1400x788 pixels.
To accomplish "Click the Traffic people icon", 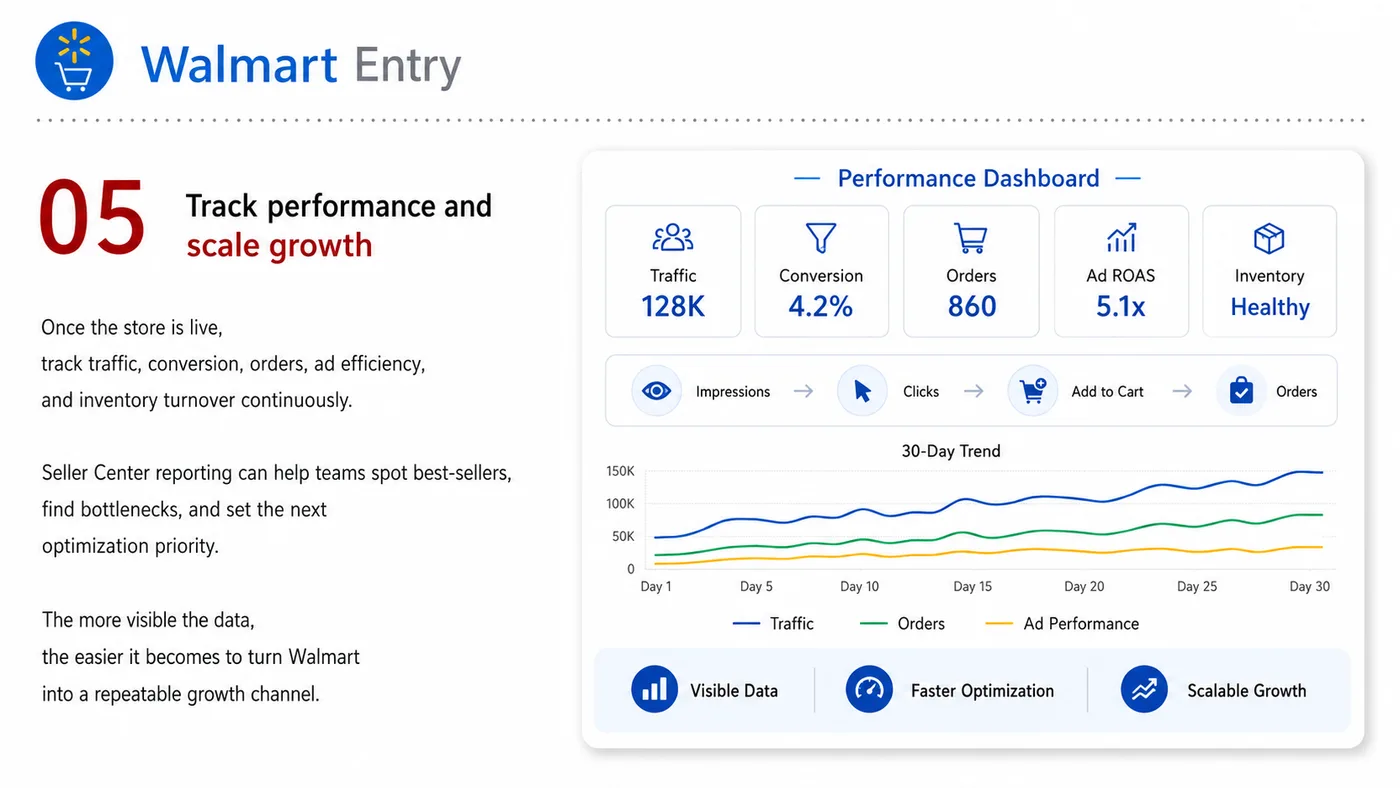I will coord(673,238).
